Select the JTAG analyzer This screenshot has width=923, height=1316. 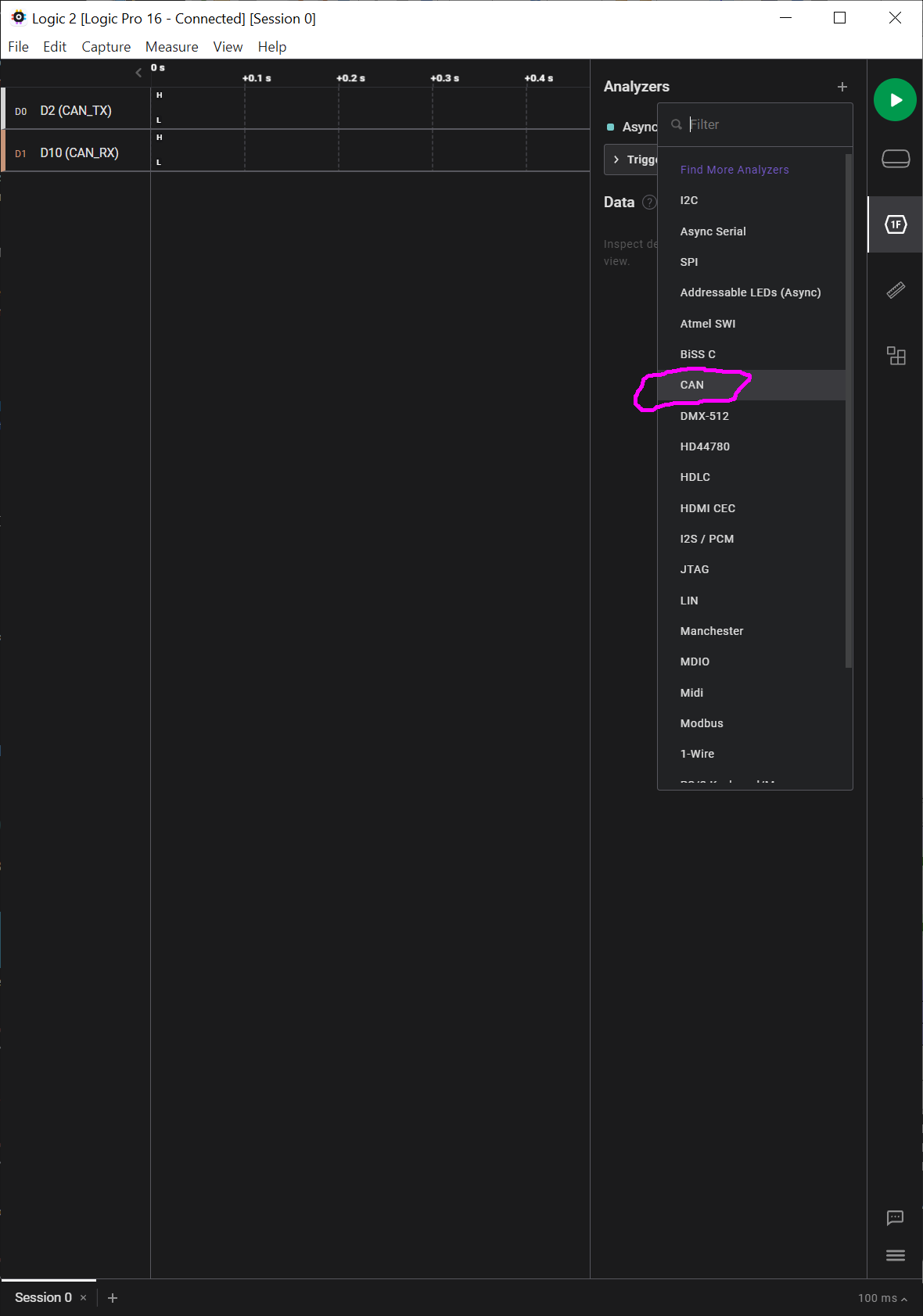point(752,569)
